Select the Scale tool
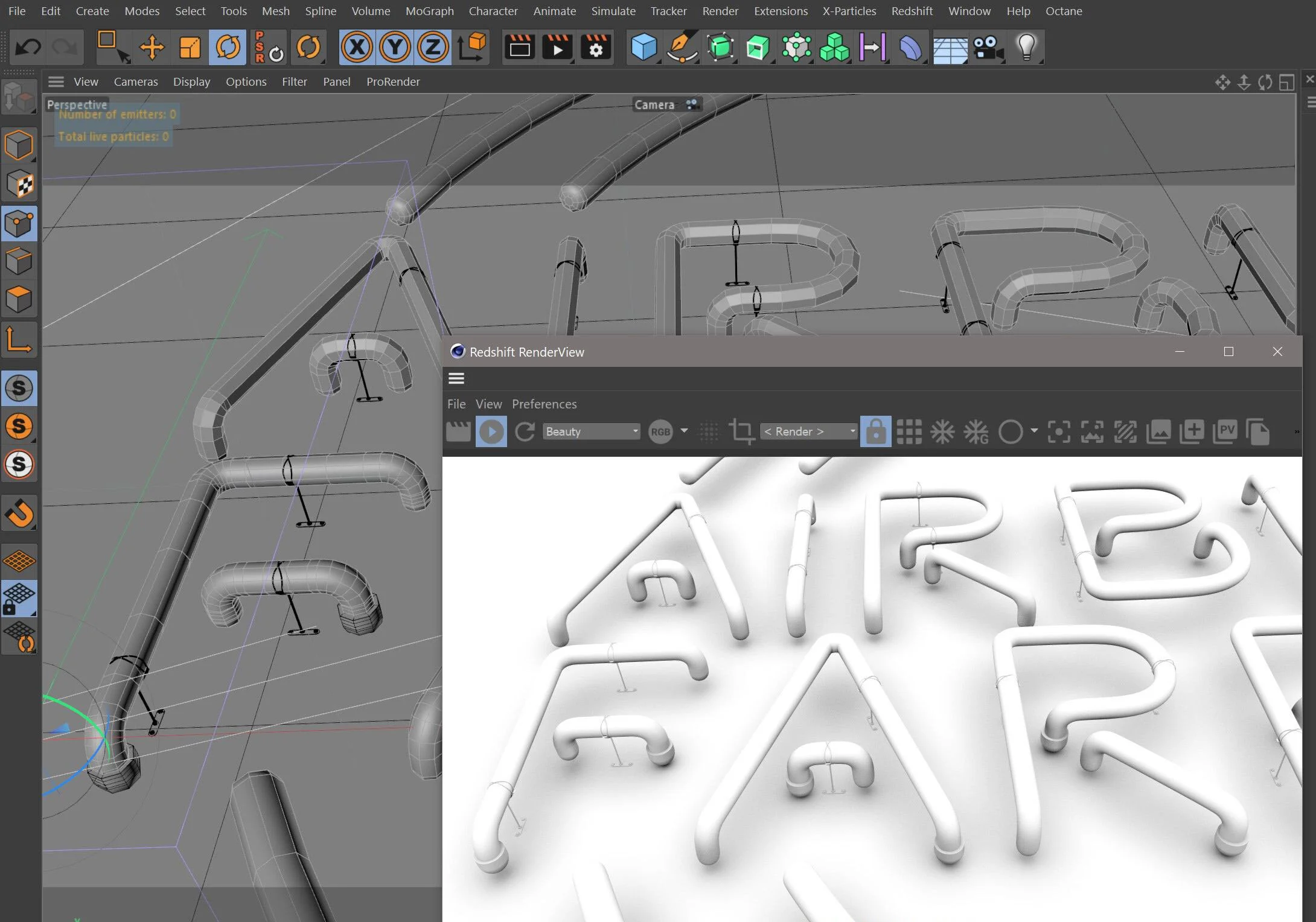Viewport: 1316px width, 922px height. point(190,47)
